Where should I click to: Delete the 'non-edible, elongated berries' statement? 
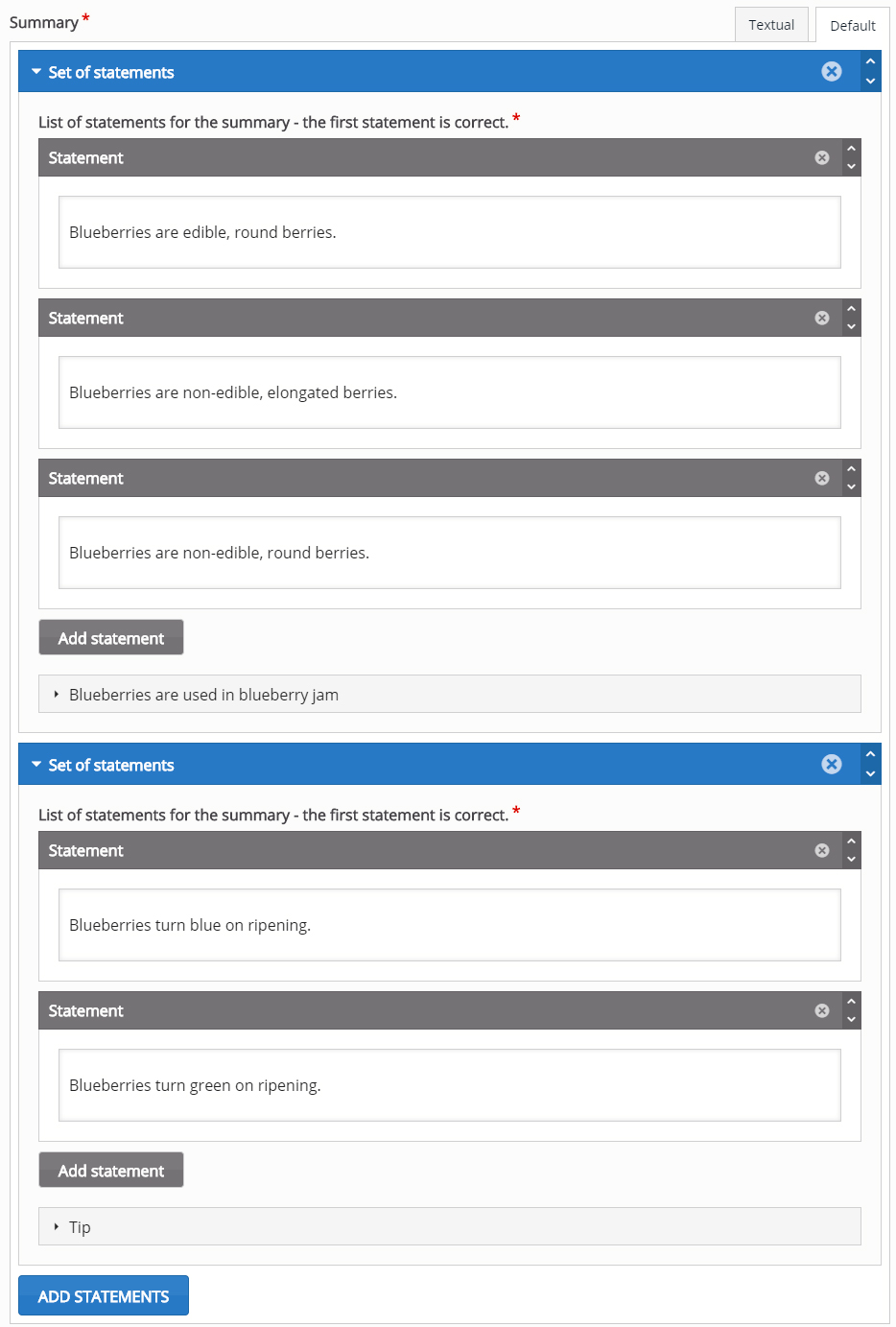click(x=822, y=318)
